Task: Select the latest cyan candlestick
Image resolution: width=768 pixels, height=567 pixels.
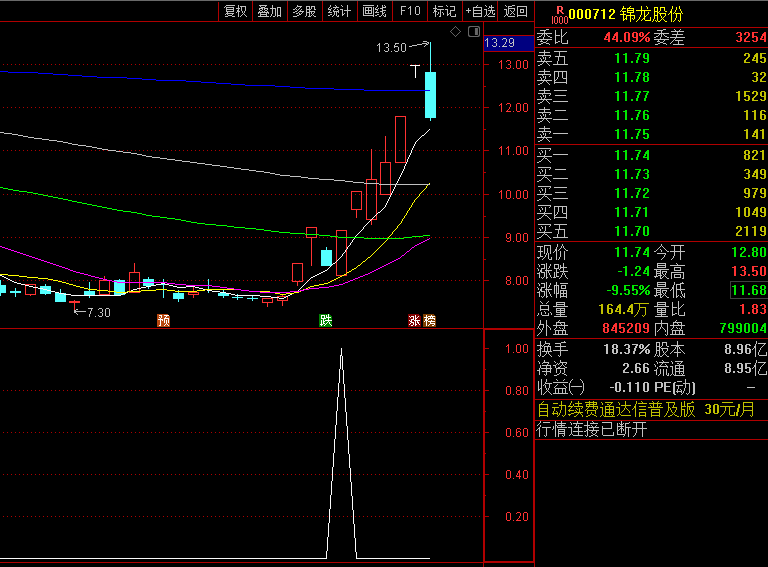Action: point(430,94)
